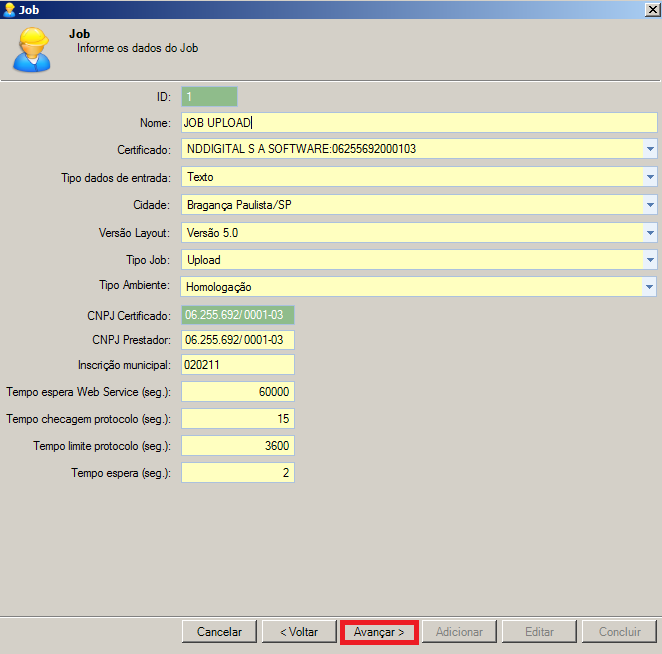Expand the Tipo dados de entrada dropdown

[650, 177]
